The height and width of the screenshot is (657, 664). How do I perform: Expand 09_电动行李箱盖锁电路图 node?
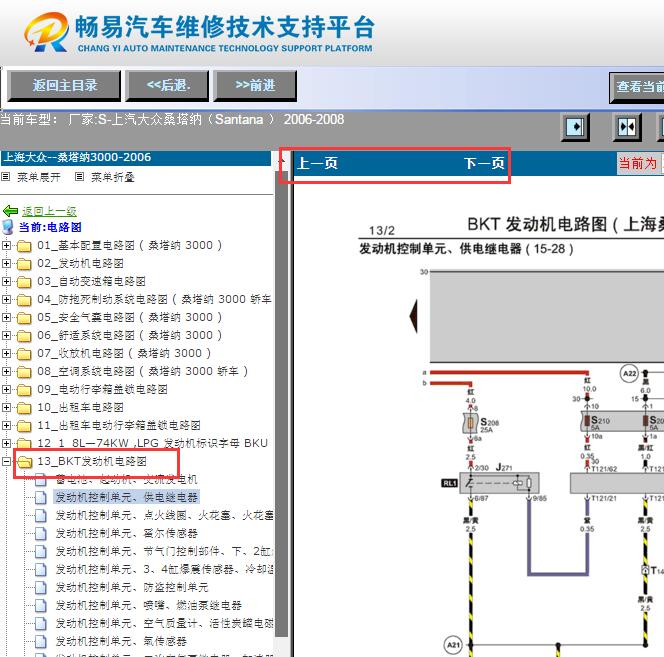tap(6, 389)
